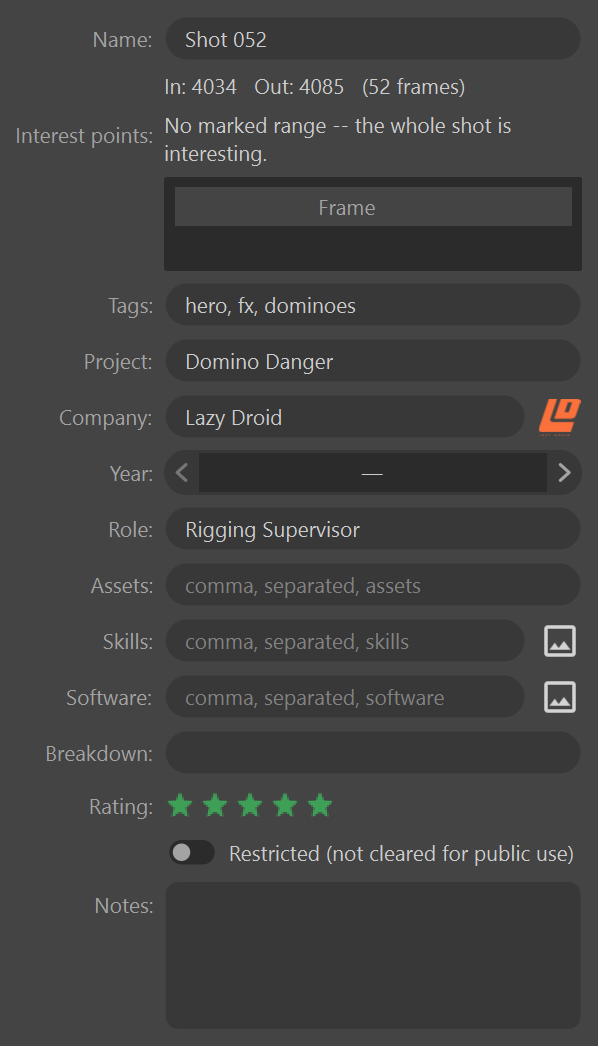
Task: Decrease year with left chevron
Action: pos(182,473)
